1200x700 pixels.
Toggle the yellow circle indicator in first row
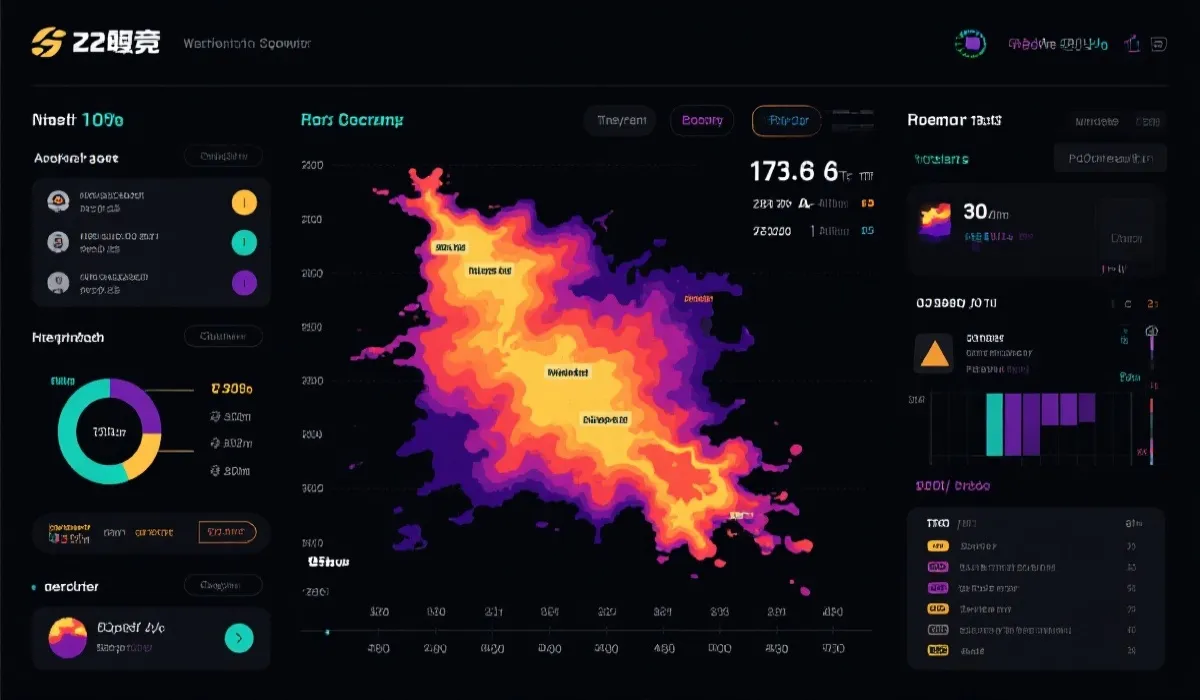tap(244, 202)
